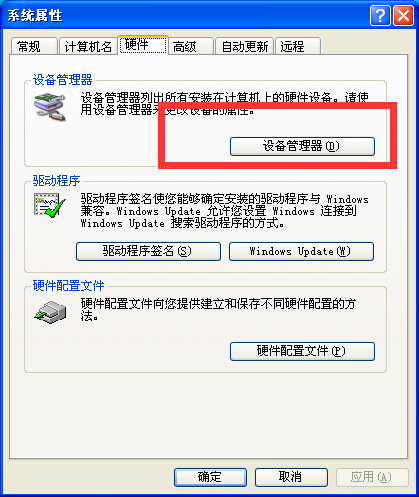Image resolution: width=419 pixels, height=497 pixels.
Task: Click the driver signing checkmark icon
Action: click(x=50, y=206)
